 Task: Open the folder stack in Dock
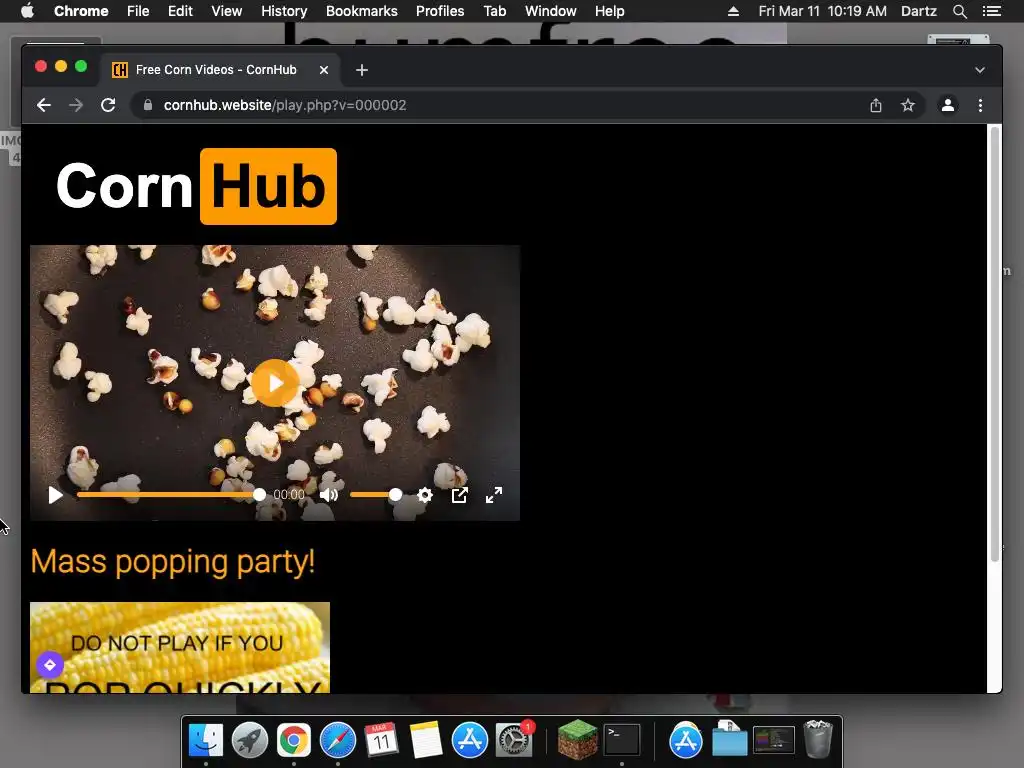pyautogui.click(x=729, y=739)
